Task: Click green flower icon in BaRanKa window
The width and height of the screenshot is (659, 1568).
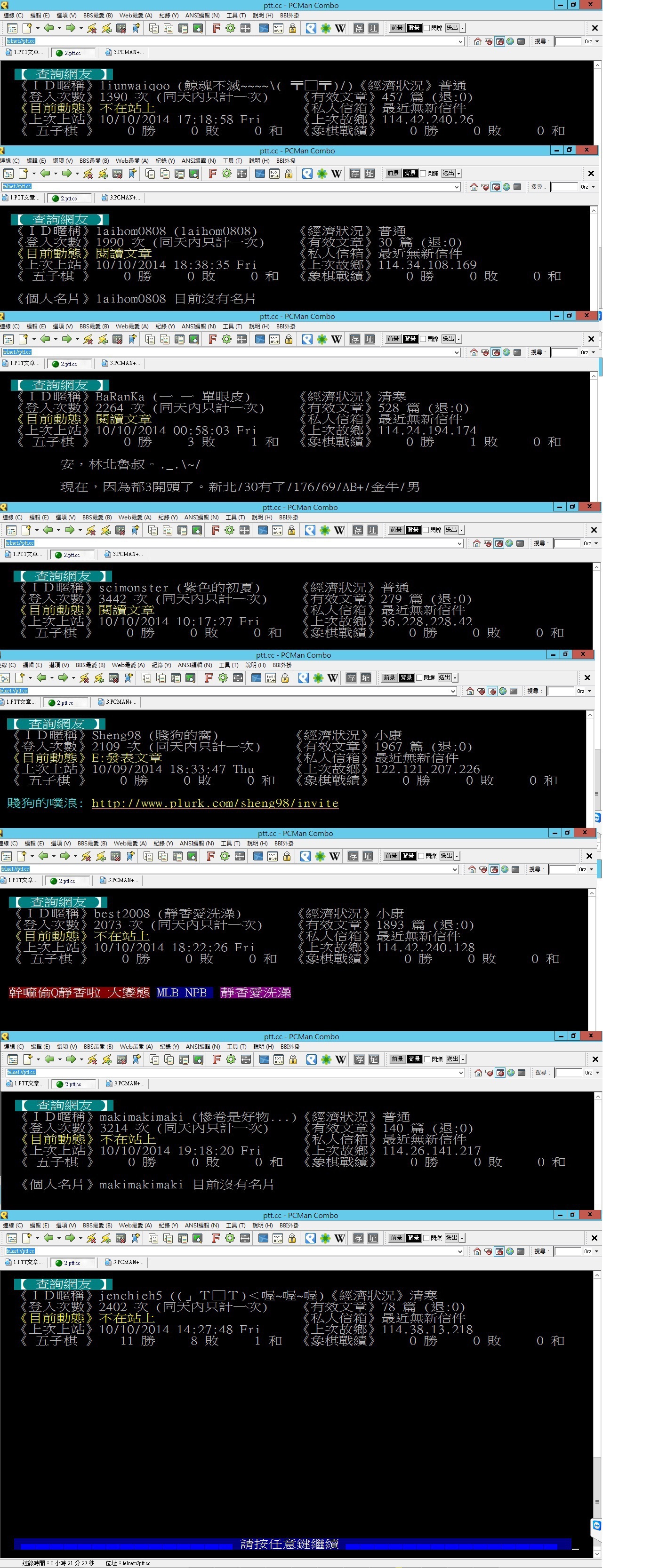Action: [x=321, y=339]
